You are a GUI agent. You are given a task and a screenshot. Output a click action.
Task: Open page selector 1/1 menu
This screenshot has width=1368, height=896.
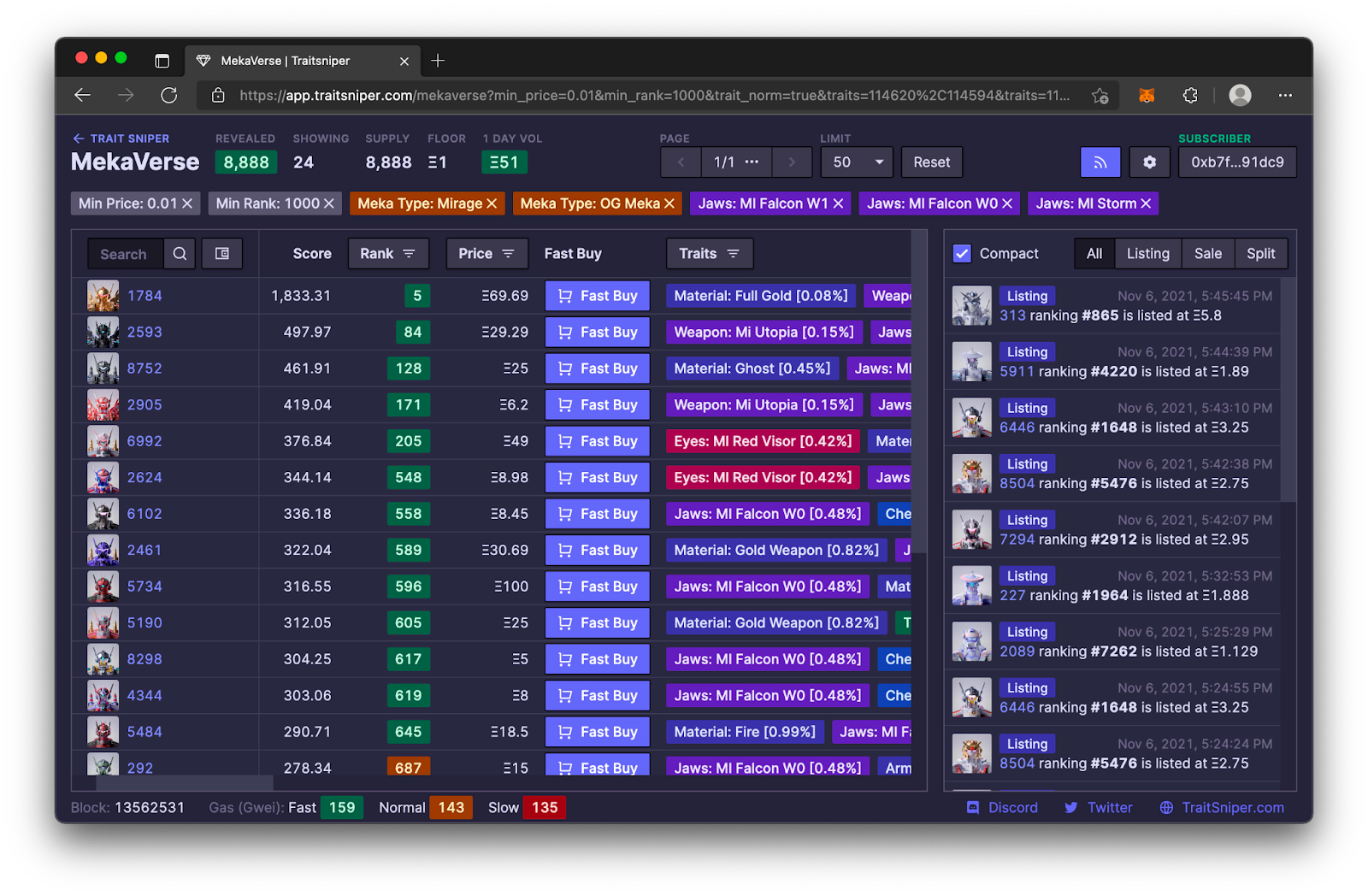[736, 162]
